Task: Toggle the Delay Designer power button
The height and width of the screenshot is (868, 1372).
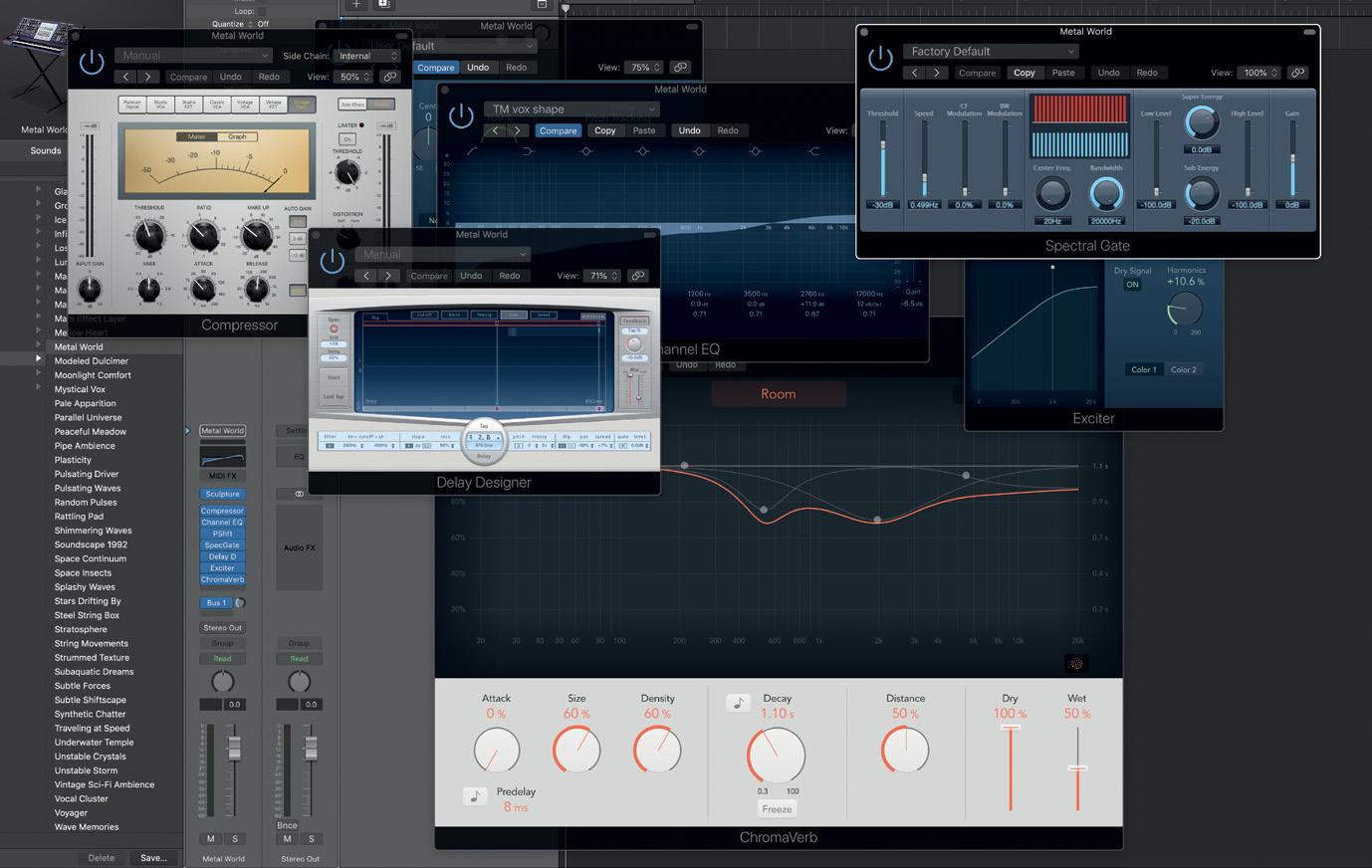Action: coord(333,262)
